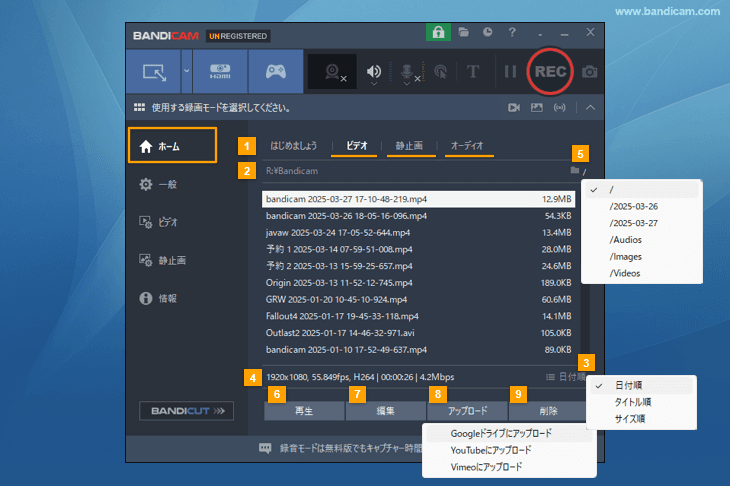Select the game recording mode gamepad icon
The width and height of the screenshot is (730, 486).
[x=276, y=72]
